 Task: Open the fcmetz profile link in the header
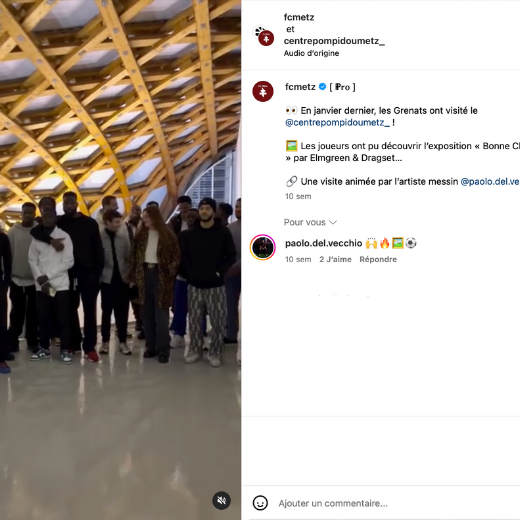(x=299, y=17)
